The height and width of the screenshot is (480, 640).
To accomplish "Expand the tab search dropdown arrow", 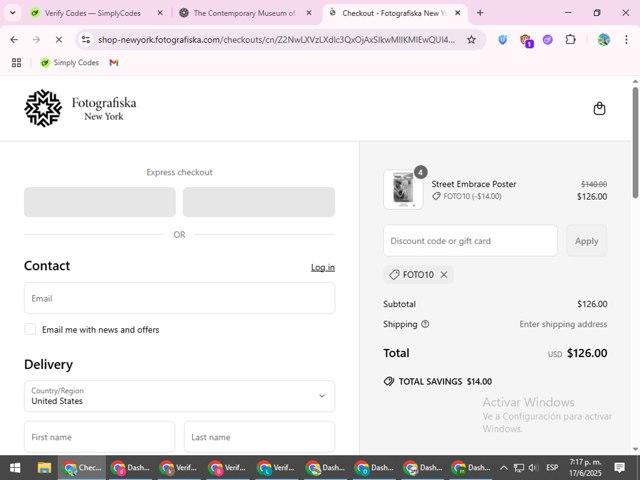I will click(x=13, y=13).
